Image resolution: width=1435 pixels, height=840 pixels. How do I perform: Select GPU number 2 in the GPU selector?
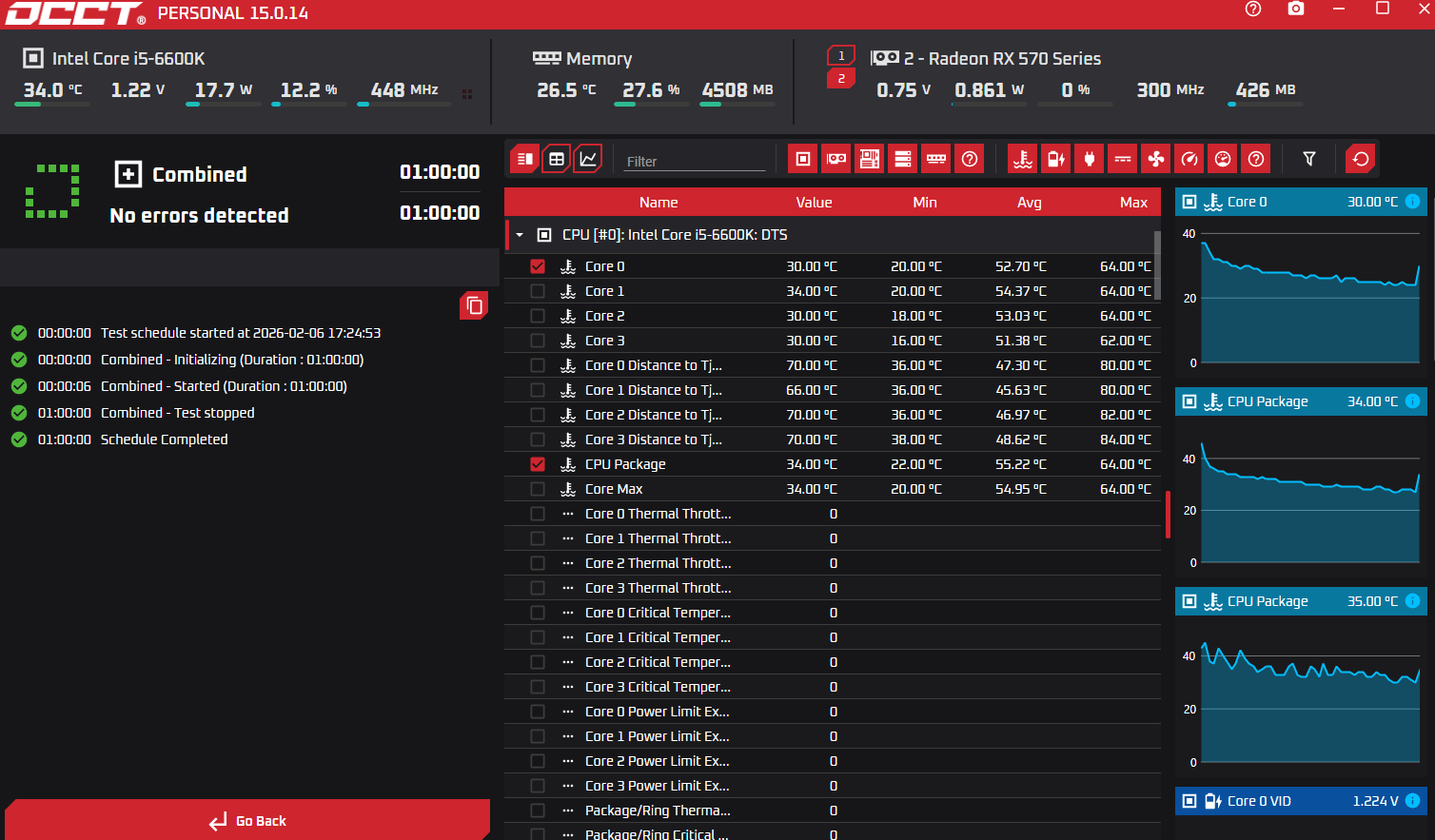(841, 79)
